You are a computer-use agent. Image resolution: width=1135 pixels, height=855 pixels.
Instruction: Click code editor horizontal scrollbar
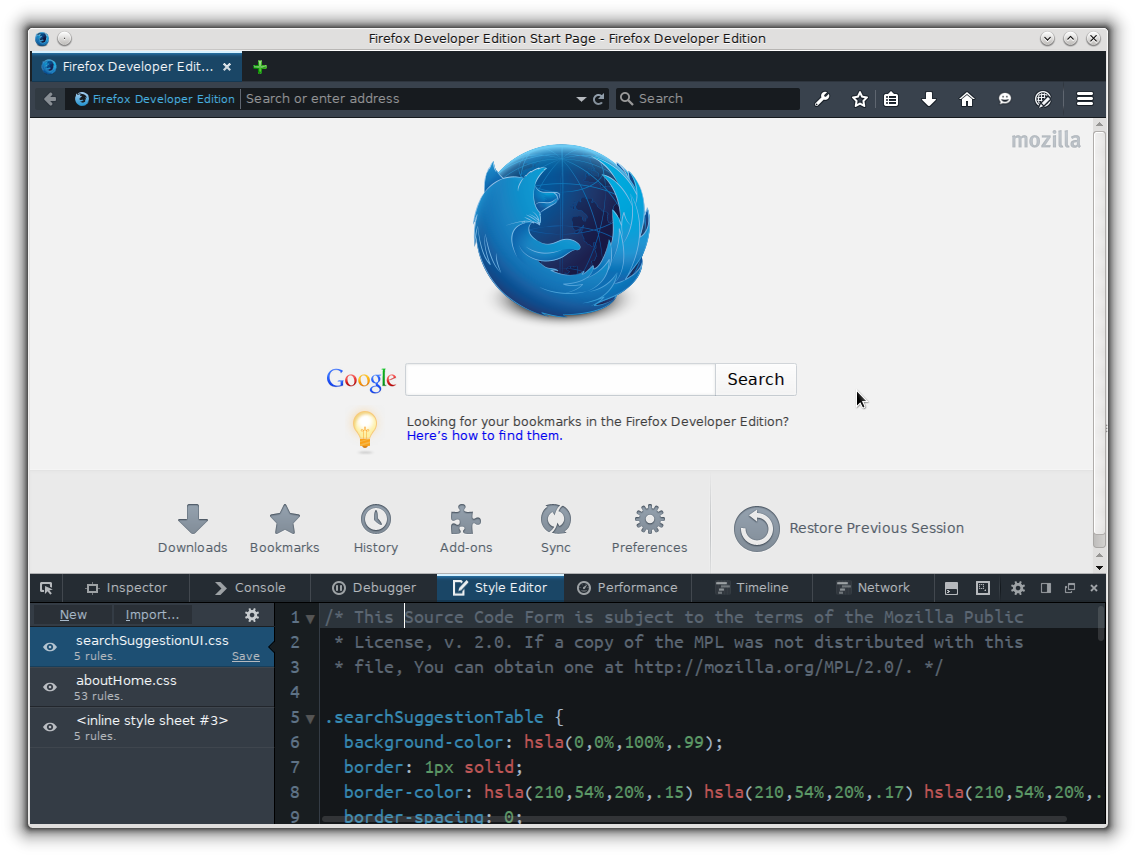(694, 820)
